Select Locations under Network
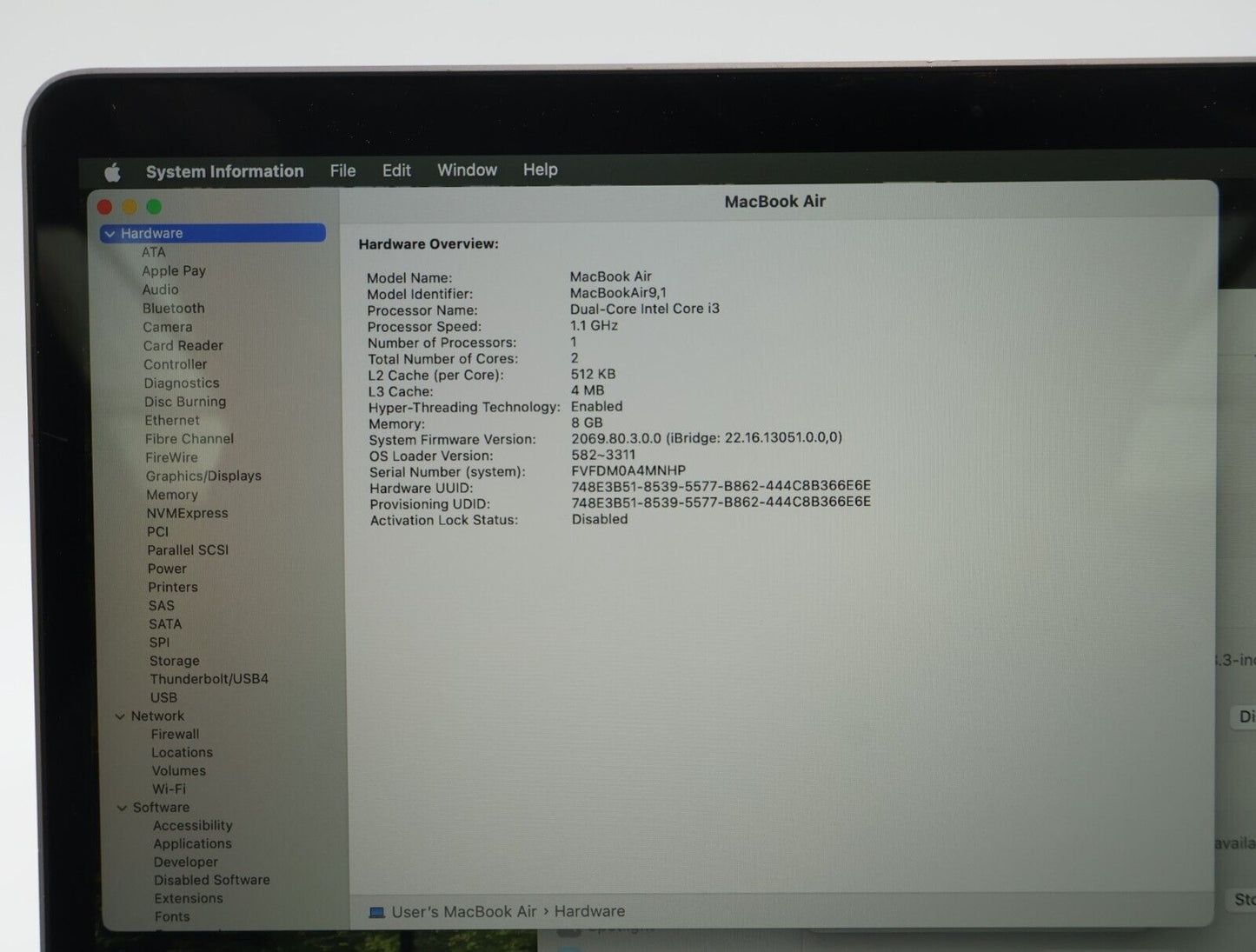The height and width of the screenshot is (952, 1256). [182, 752]
